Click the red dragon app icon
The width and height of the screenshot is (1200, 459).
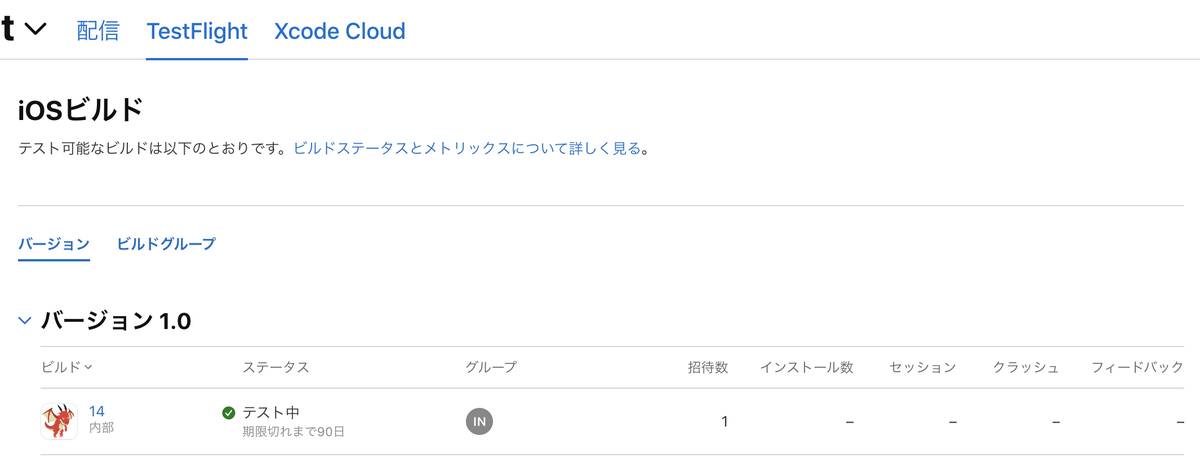coord(59,421)
